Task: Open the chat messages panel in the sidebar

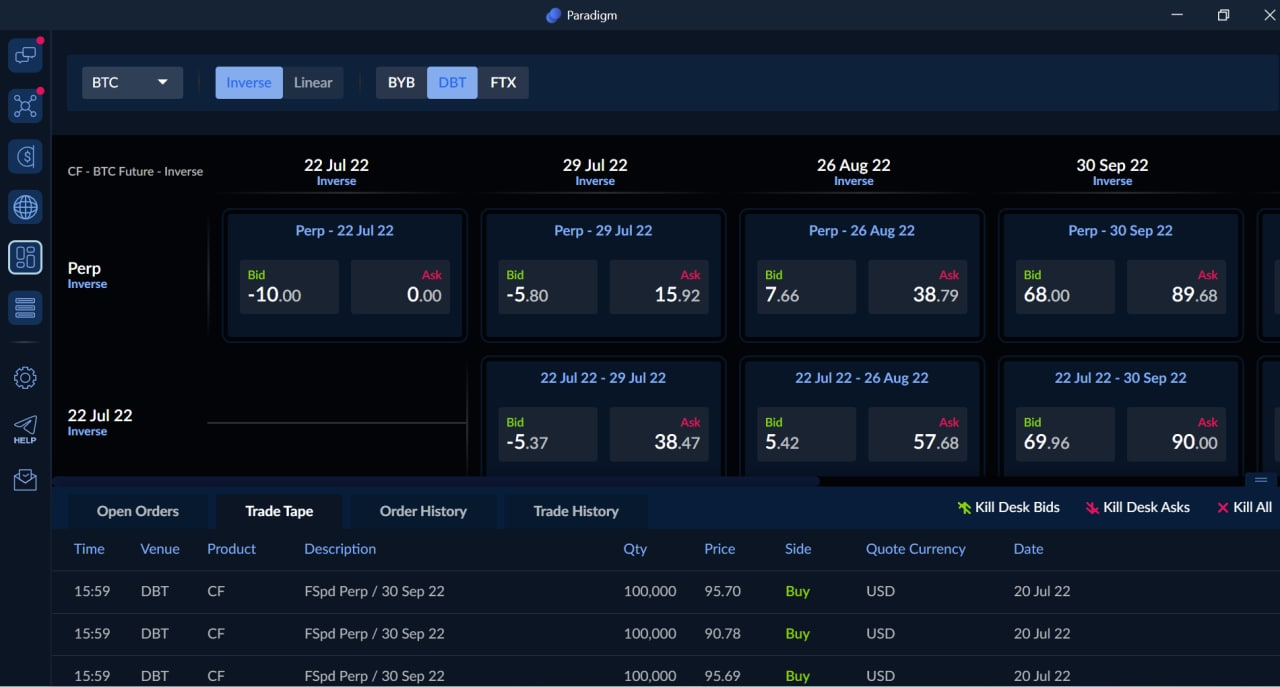Action: [25, 55]
